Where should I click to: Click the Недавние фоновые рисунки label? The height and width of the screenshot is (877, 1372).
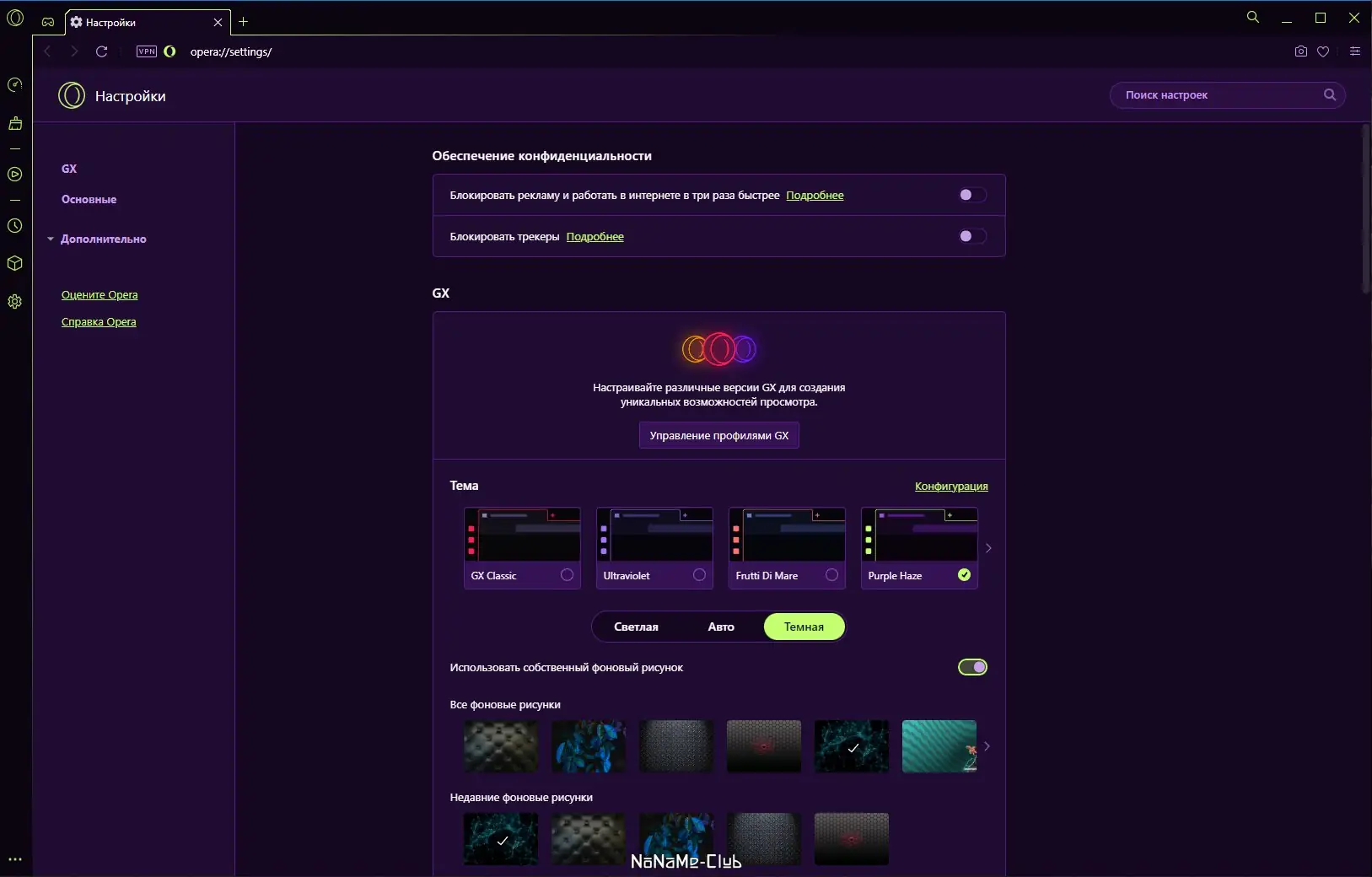[x=521, y=798]
